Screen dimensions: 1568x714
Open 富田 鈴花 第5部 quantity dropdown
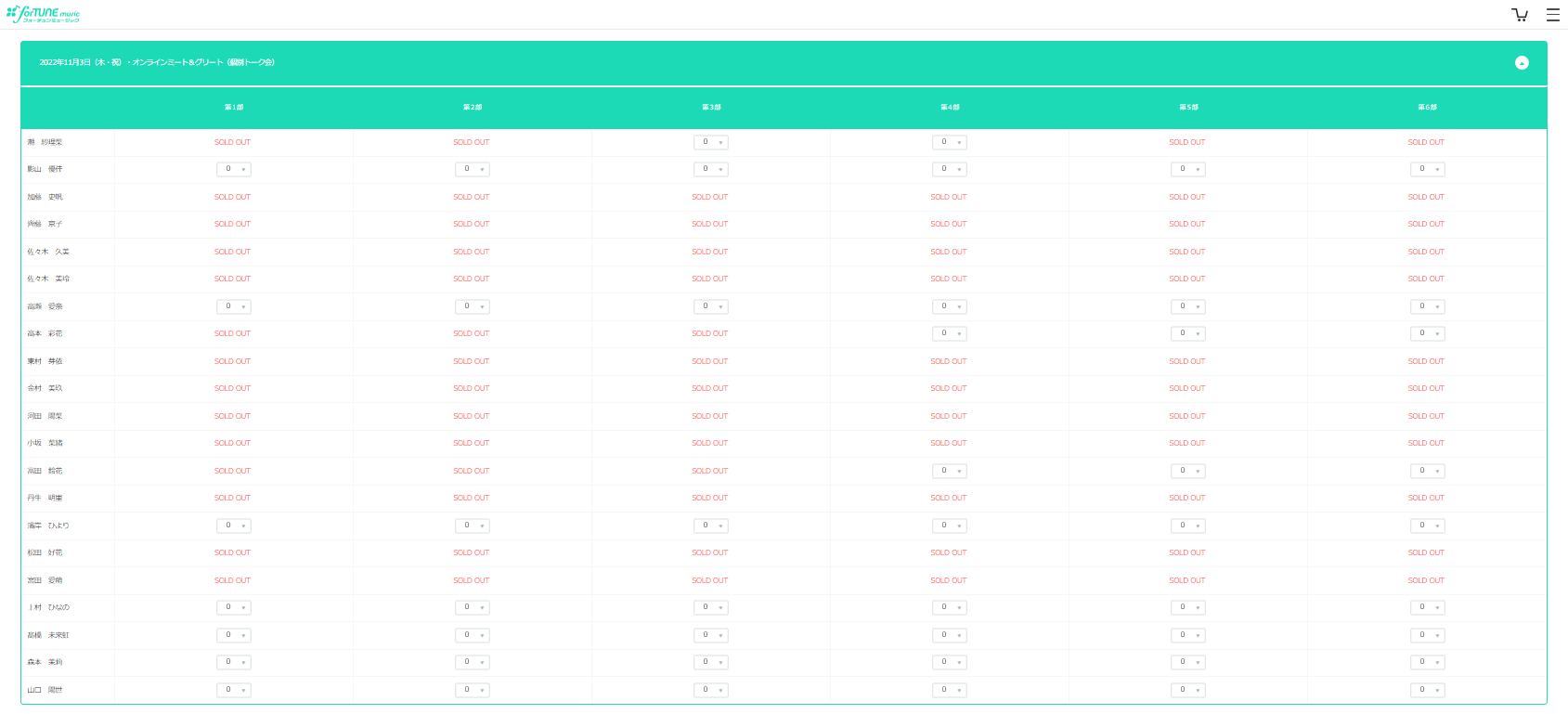pyautogui.click(x=1188, y=471)
